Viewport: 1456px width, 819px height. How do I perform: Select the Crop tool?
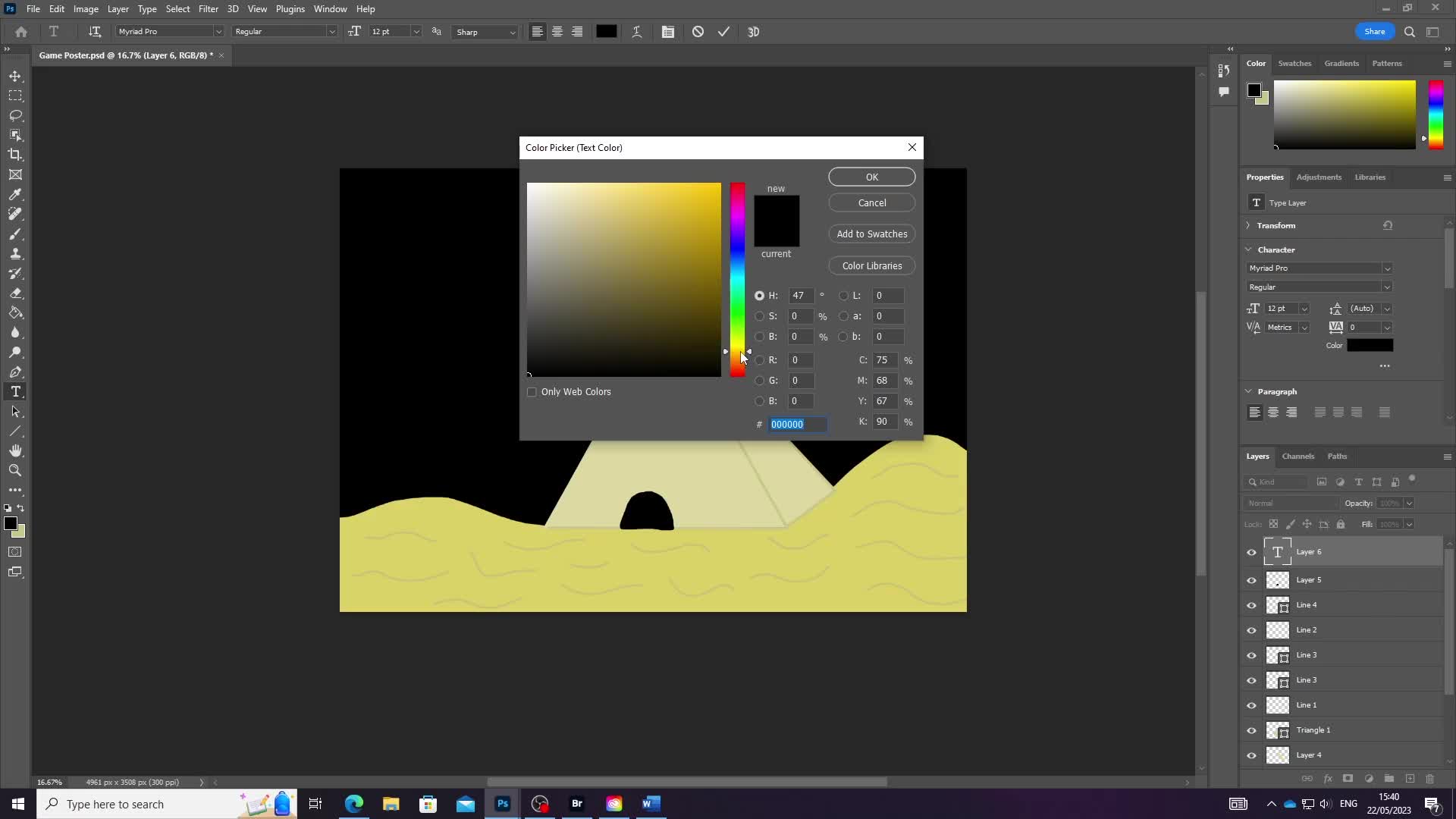point(15,155)
